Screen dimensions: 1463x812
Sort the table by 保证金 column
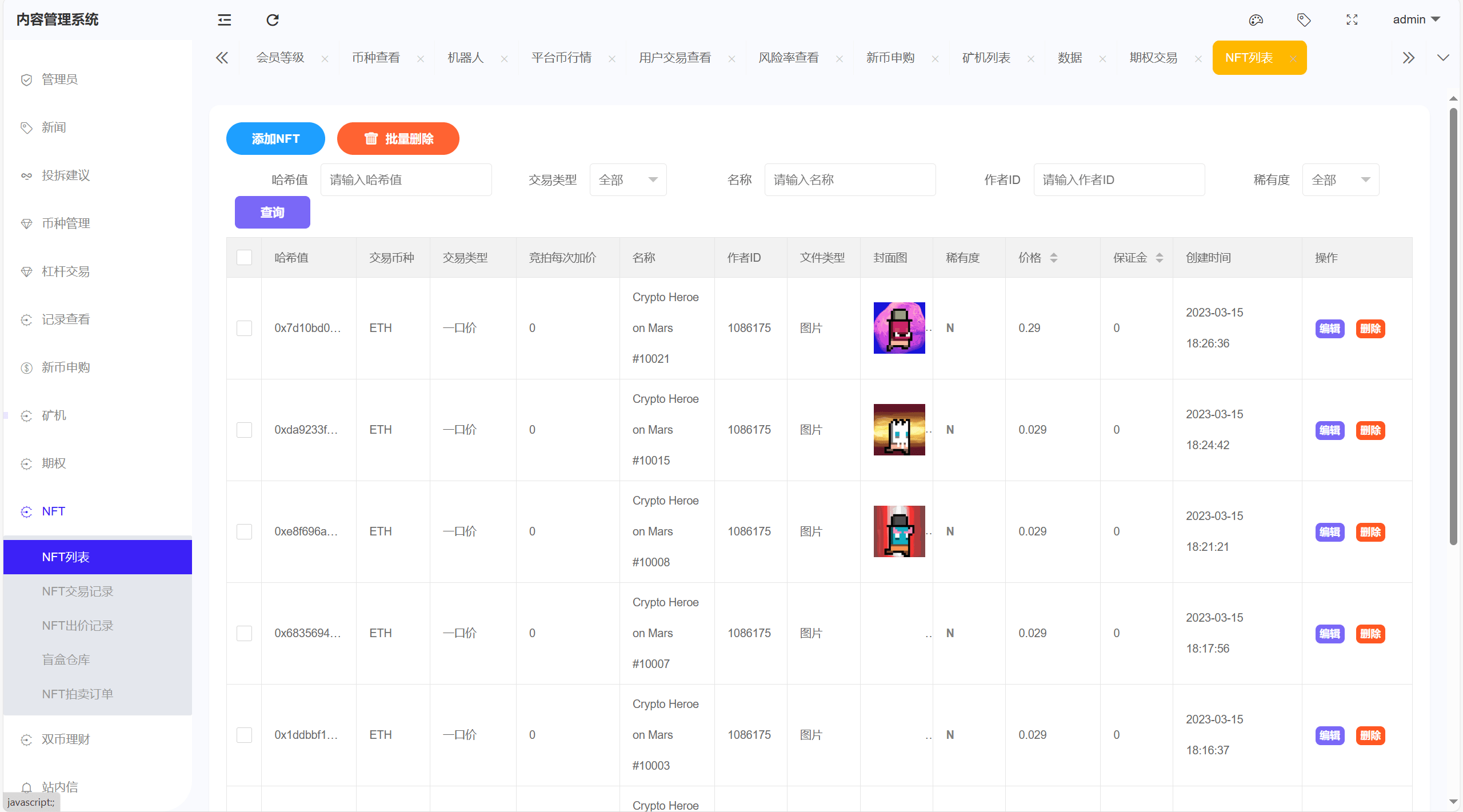click(1159, 257)
